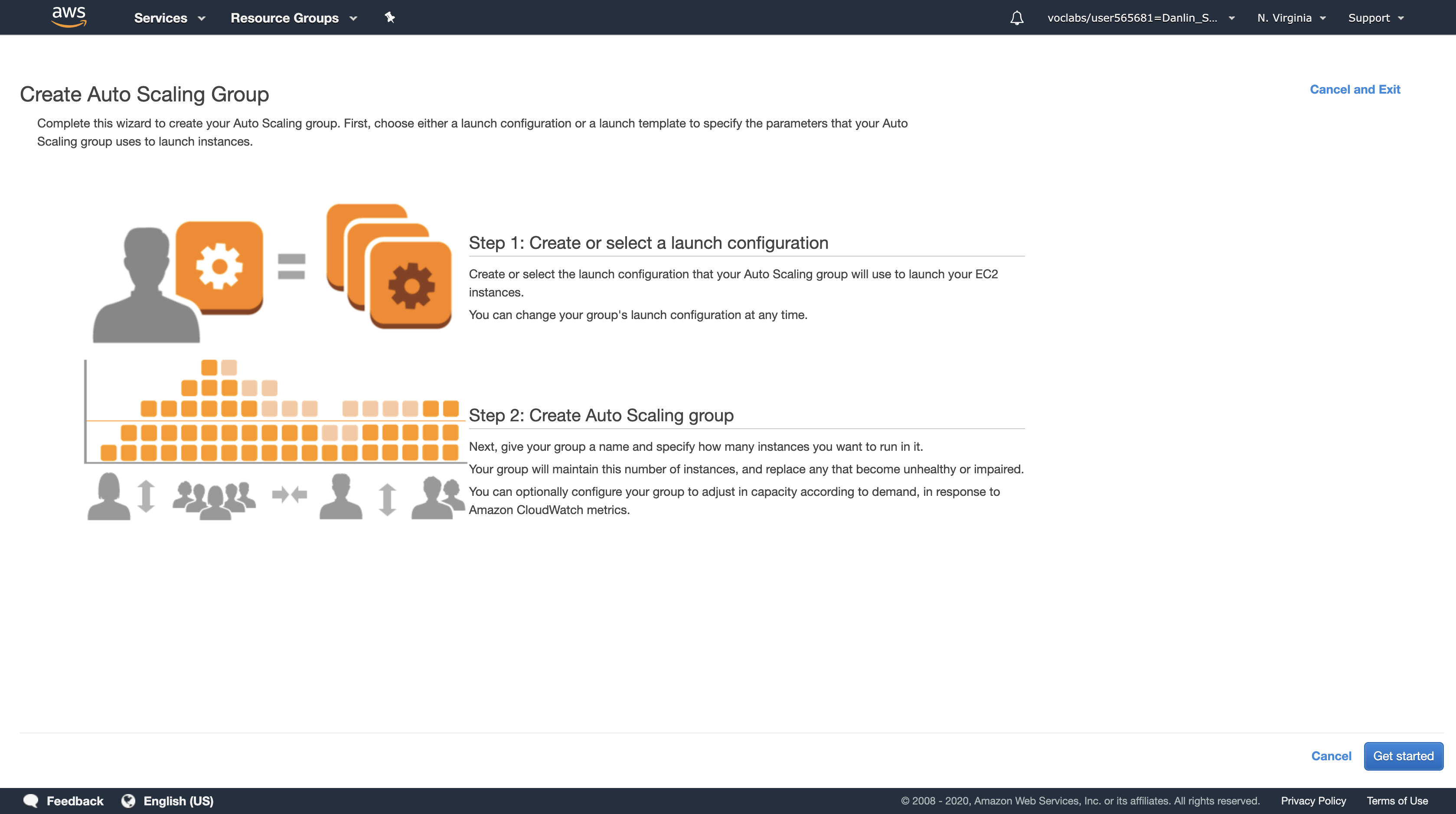Open the notifications bell icon
This screenshot has width=1456, height=814.
click(1016, 18)
